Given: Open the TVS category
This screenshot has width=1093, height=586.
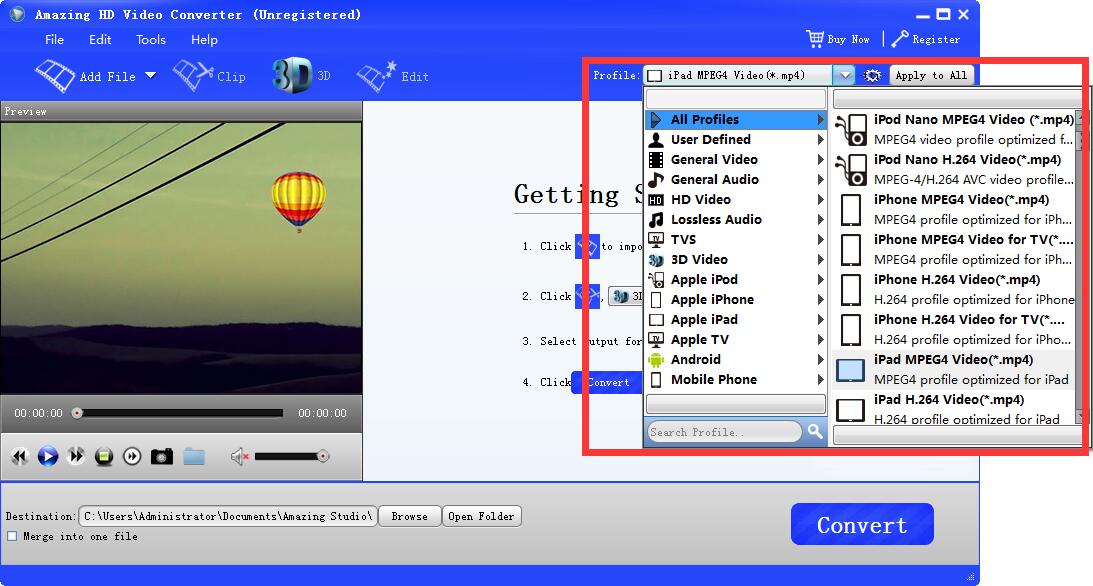Looking at the screenshot, I should tap(735, 240).
